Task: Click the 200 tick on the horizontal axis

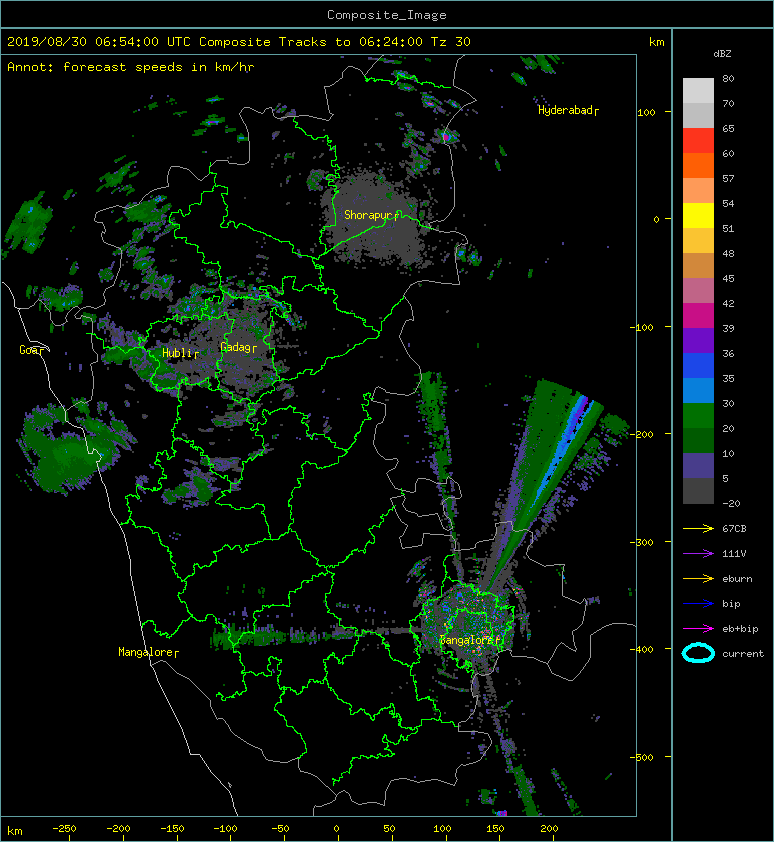Action: click(x=549, y=829)
